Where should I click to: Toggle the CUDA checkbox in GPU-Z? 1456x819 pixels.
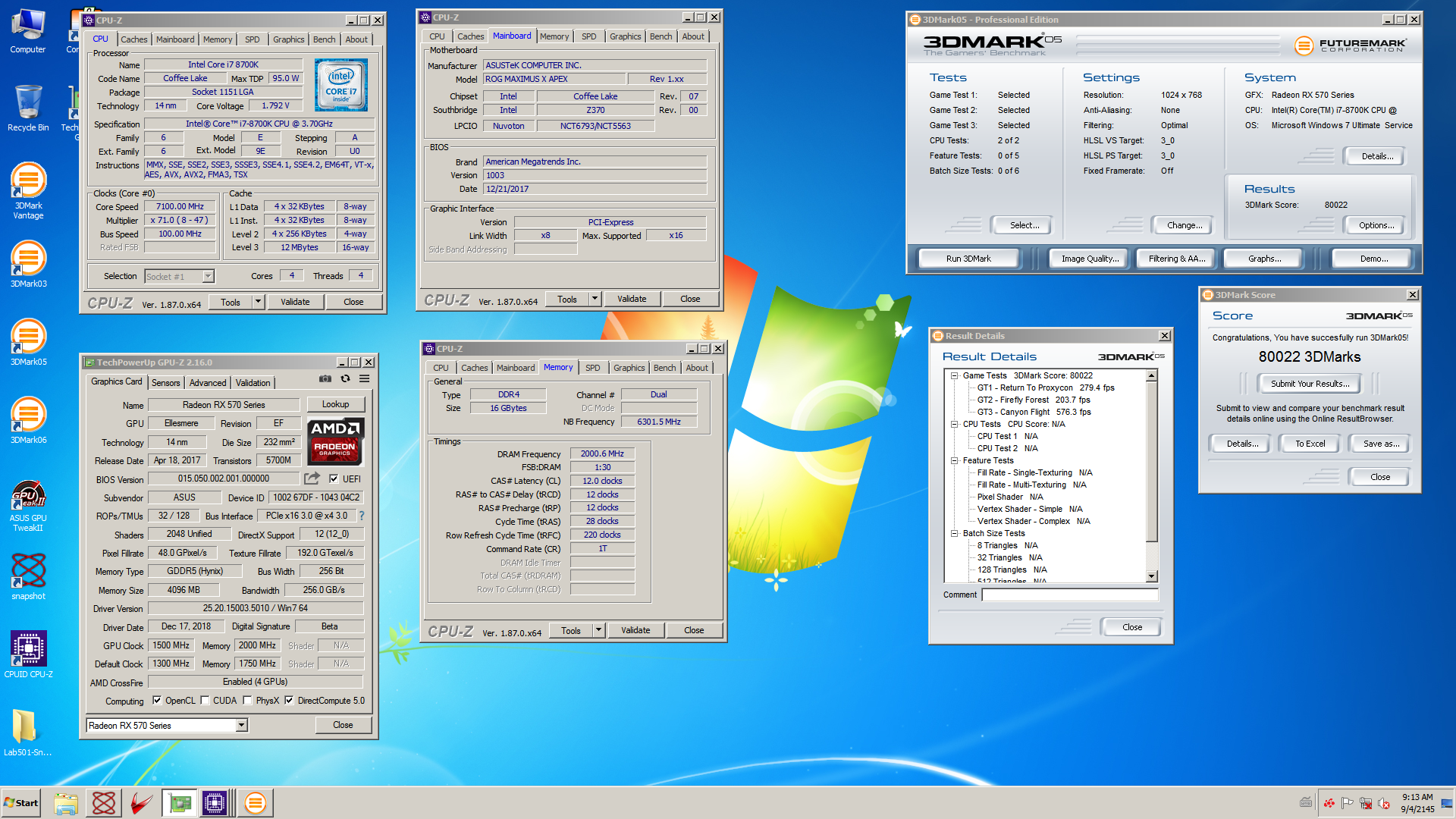(x=205, y=701)
